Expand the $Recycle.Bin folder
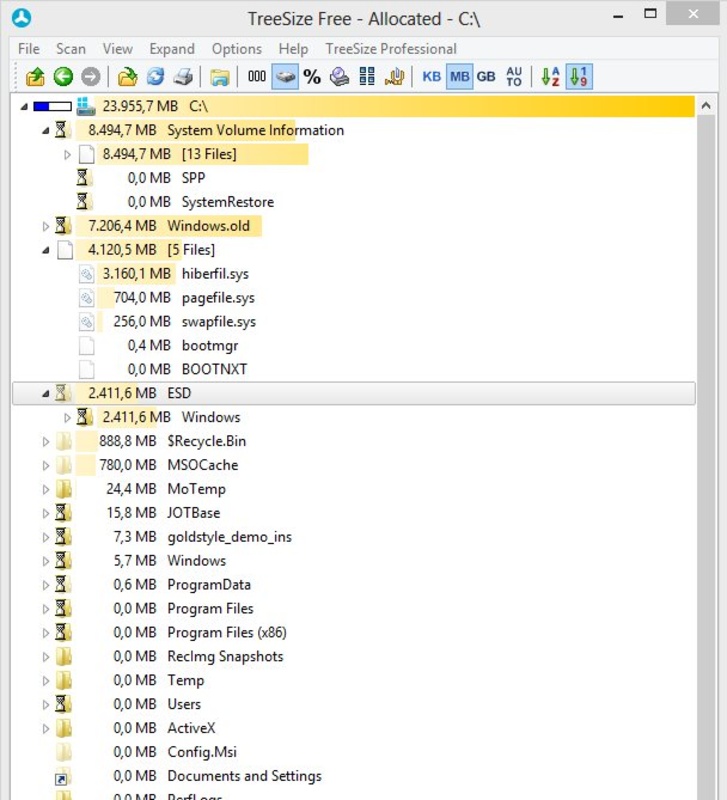This screenshot has height=800, width=727. click(x=45, y=441)
